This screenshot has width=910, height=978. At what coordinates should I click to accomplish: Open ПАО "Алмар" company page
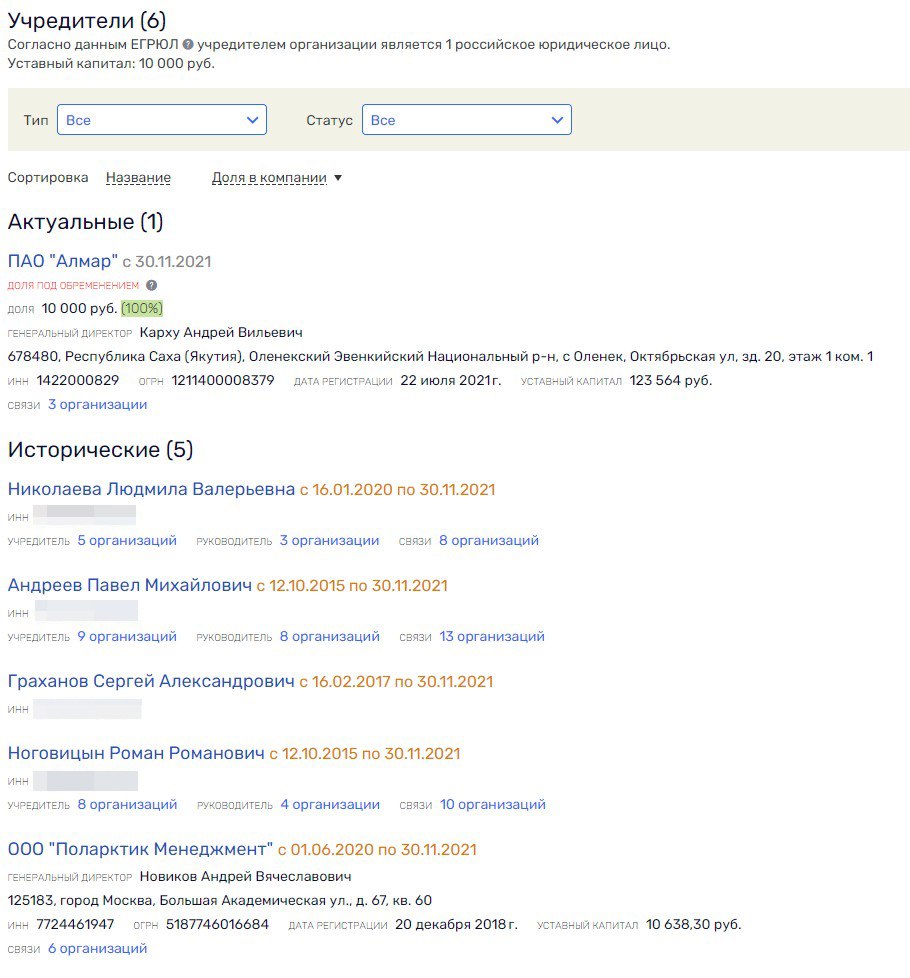point(62,261)
